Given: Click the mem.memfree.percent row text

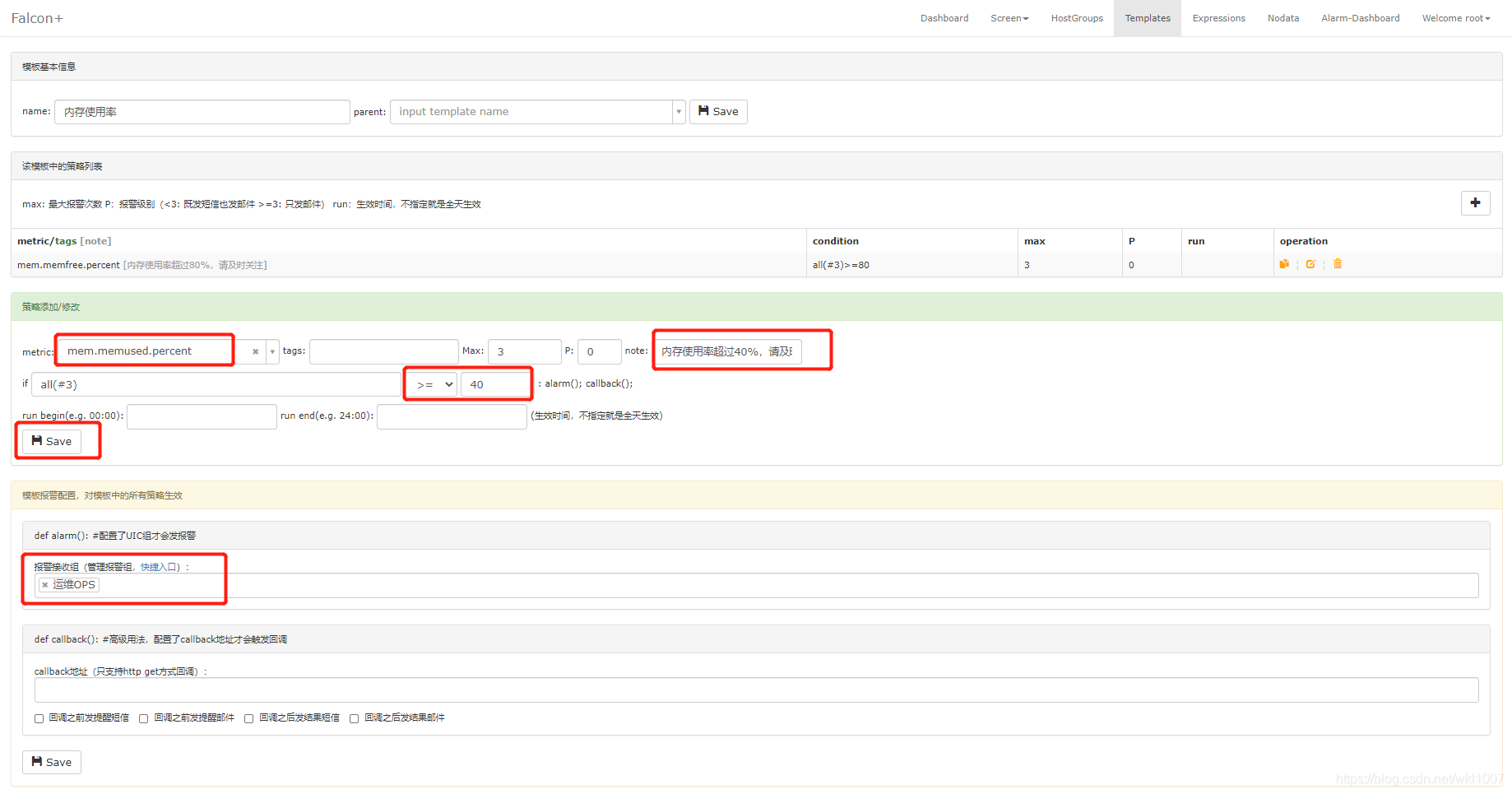Looking at the screenshot, I should pos(69,265).
